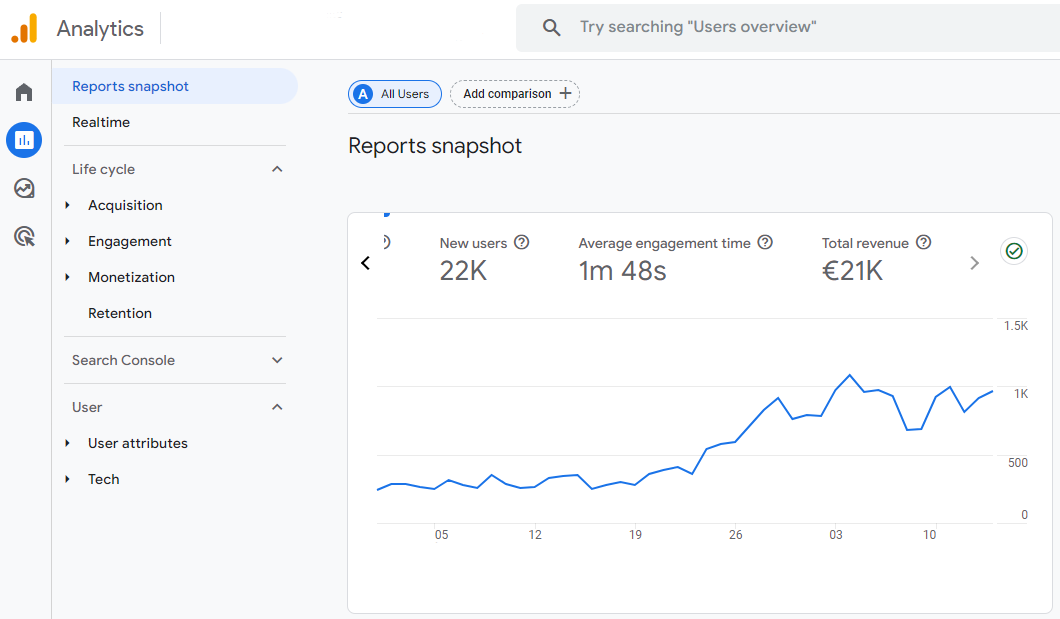
Task: Click help icon next to Total revenue
Action: (923, 243)
